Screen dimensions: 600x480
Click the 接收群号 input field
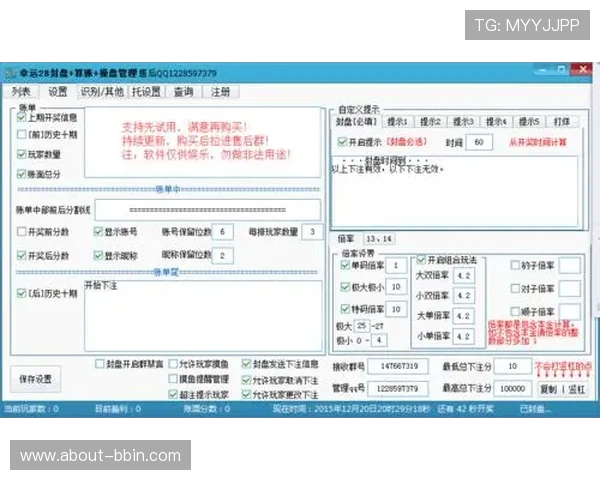pos(398,366)
